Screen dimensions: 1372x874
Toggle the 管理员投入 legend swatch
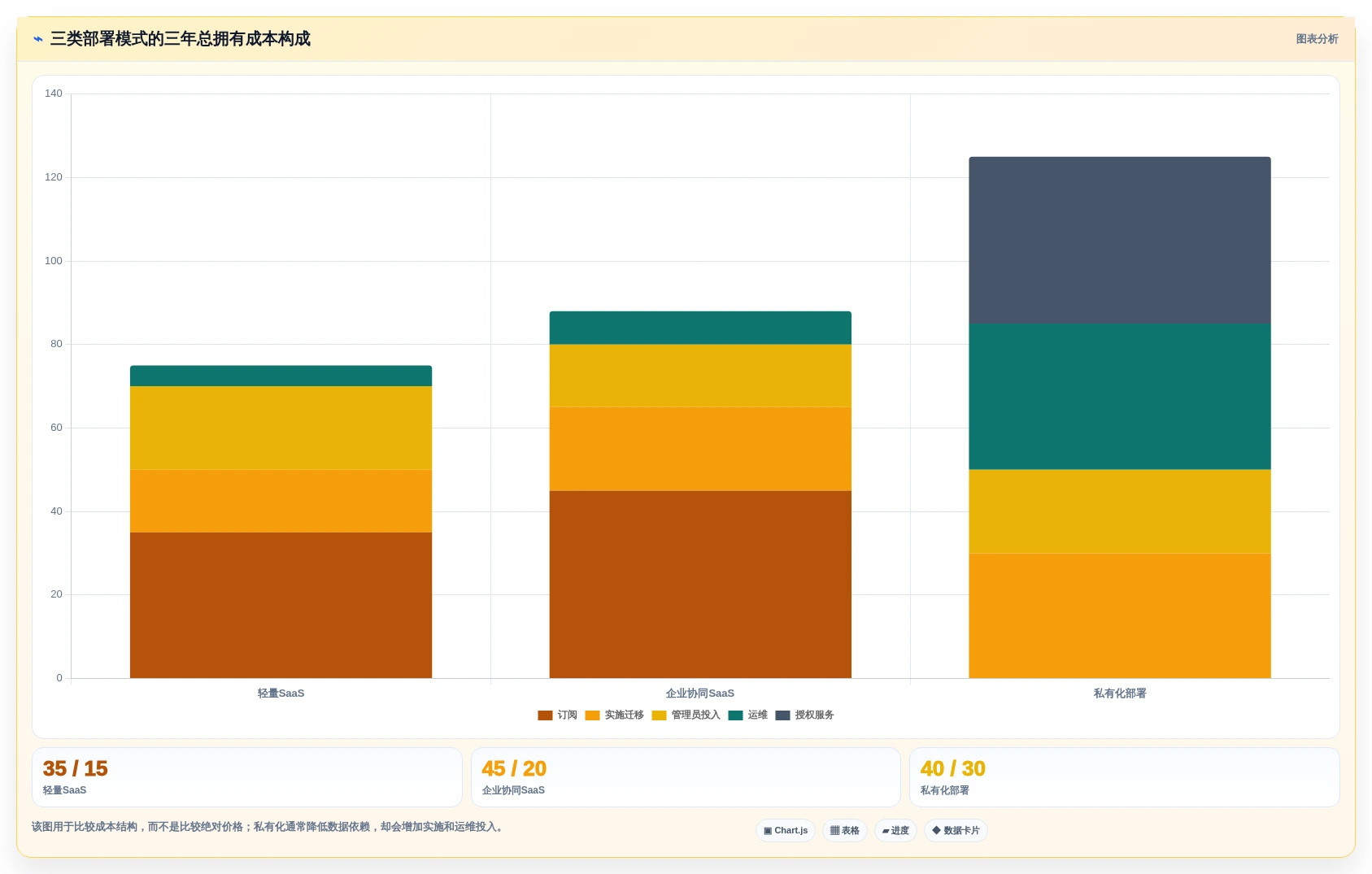[659, 715]
